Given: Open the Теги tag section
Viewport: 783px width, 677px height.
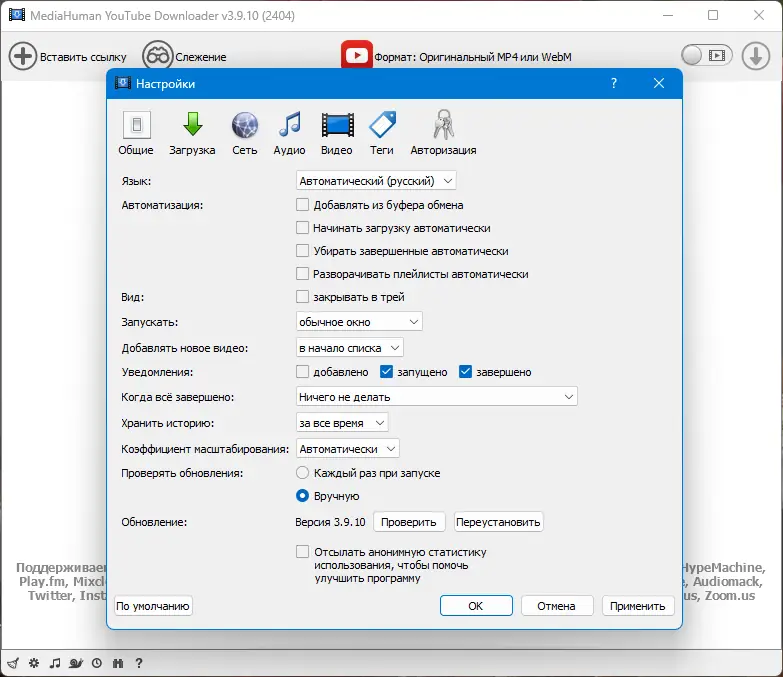Looking at the screenshot, I should [x=382, y=133].
